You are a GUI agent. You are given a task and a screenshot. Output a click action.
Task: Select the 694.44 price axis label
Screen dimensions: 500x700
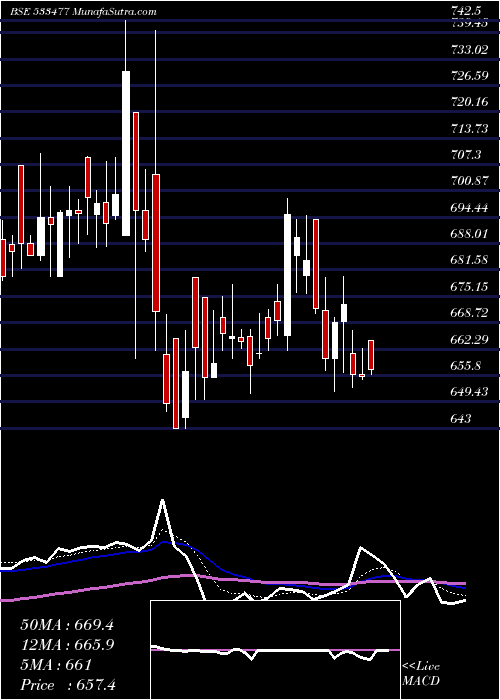[469, 208]
